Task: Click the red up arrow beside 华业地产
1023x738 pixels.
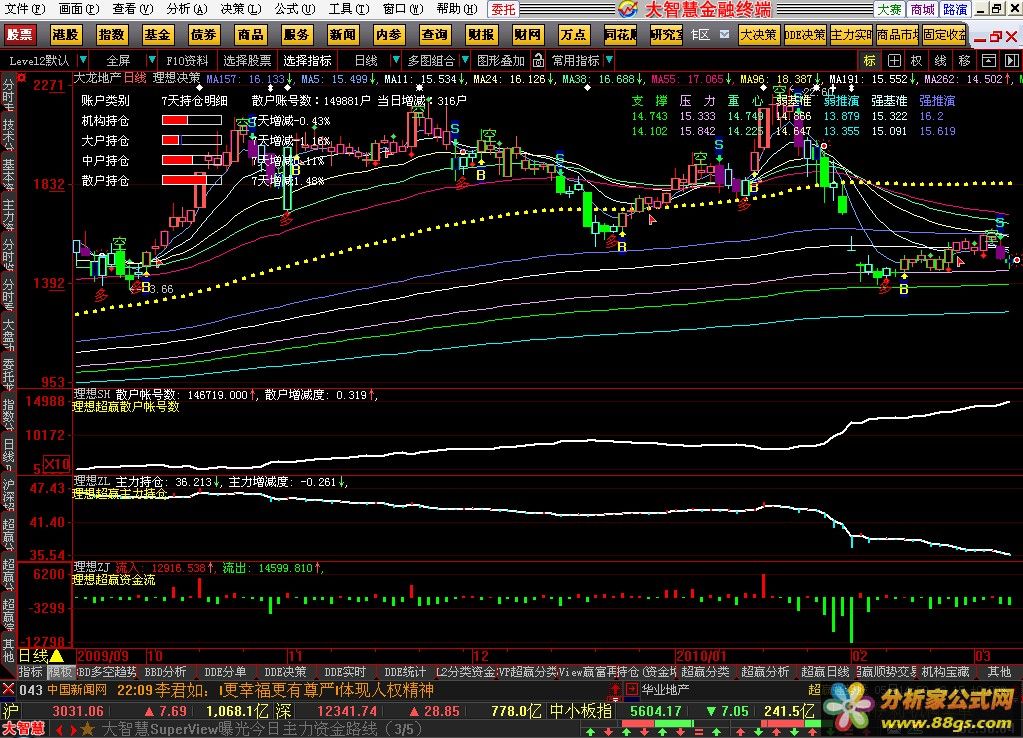Action: pyautogui.click(x=615, y=689)
